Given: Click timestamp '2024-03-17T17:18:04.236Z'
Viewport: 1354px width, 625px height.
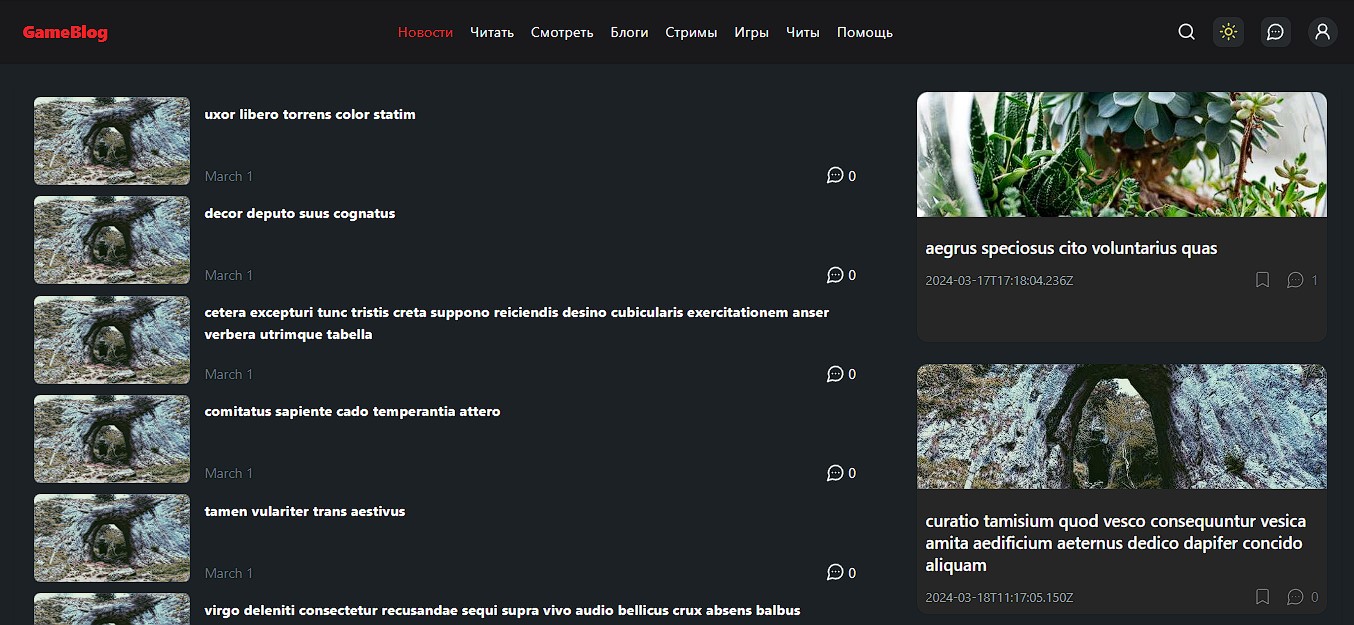Looking at the screenshot, I should (999, 281).
